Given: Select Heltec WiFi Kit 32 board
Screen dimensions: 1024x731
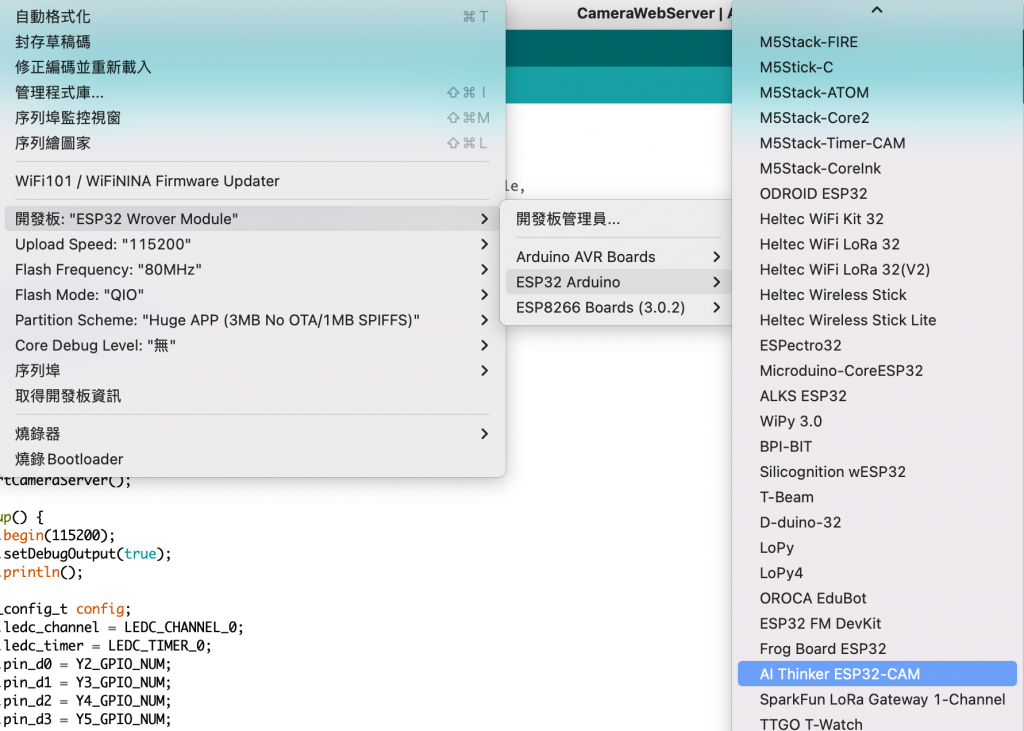Looking at the screenshot, I should pos(877,219).
